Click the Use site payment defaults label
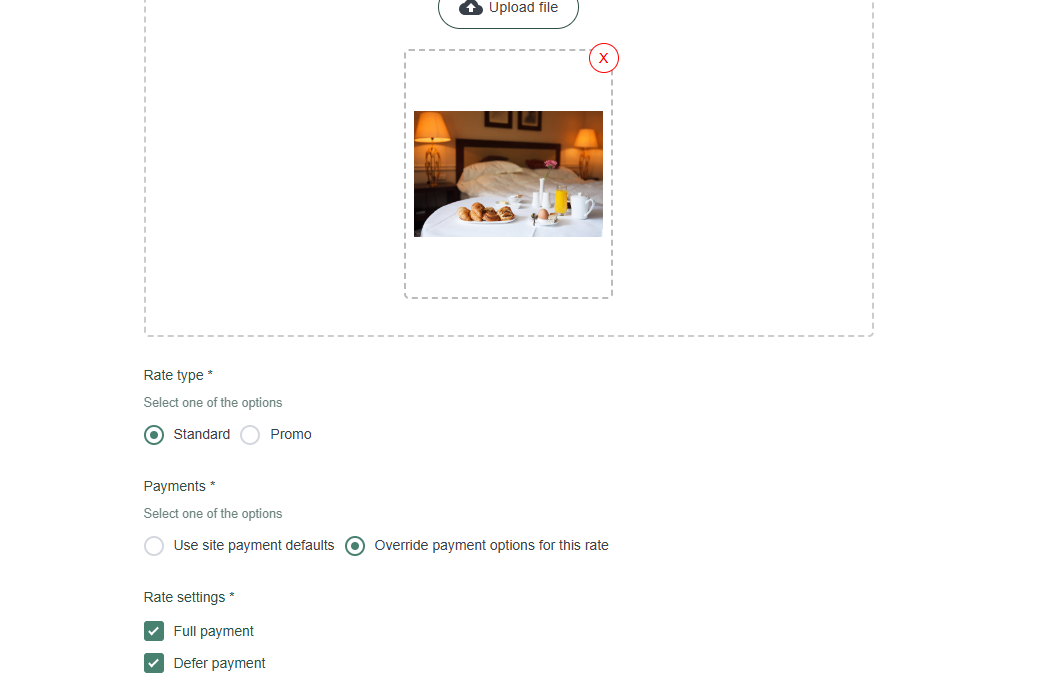 (254, 545)
